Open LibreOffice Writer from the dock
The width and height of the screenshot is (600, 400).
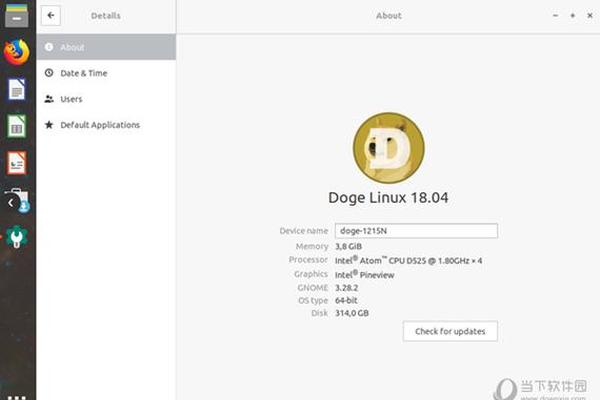pos(16,89)
